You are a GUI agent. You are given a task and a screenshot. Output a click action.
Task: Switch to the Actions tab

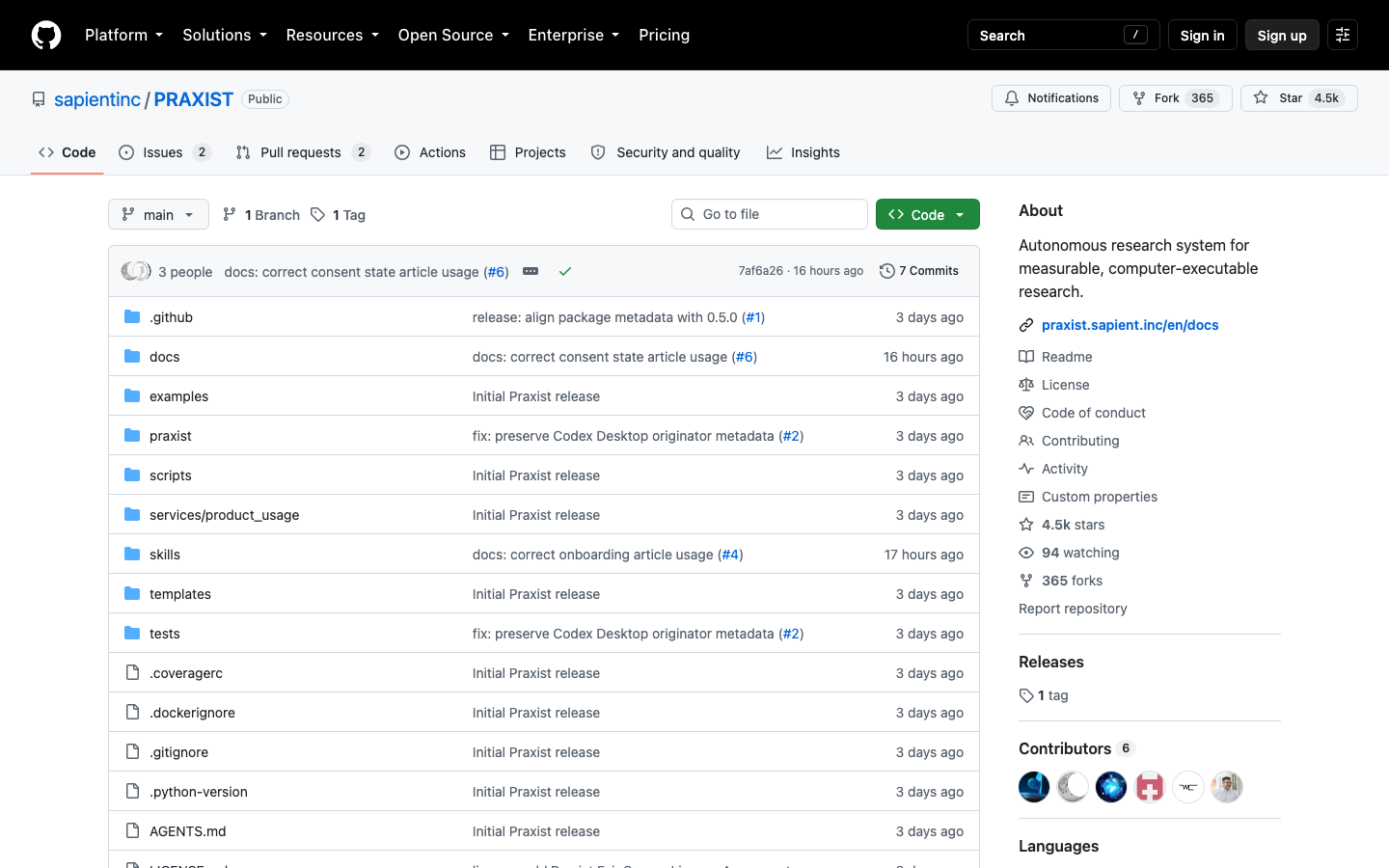pos(430,152)
